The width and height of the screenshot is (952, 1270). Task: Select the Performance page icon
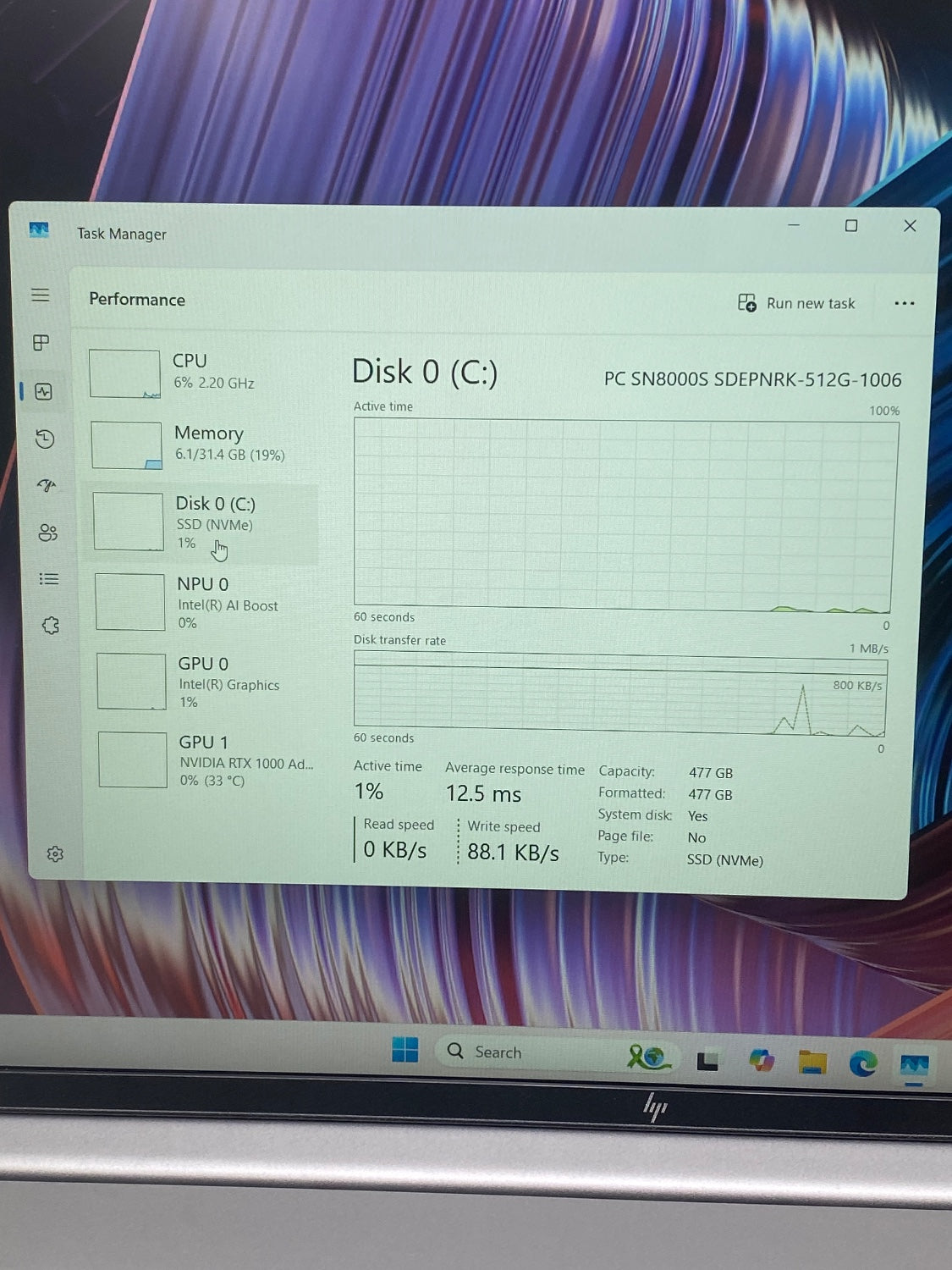point(44,391)
